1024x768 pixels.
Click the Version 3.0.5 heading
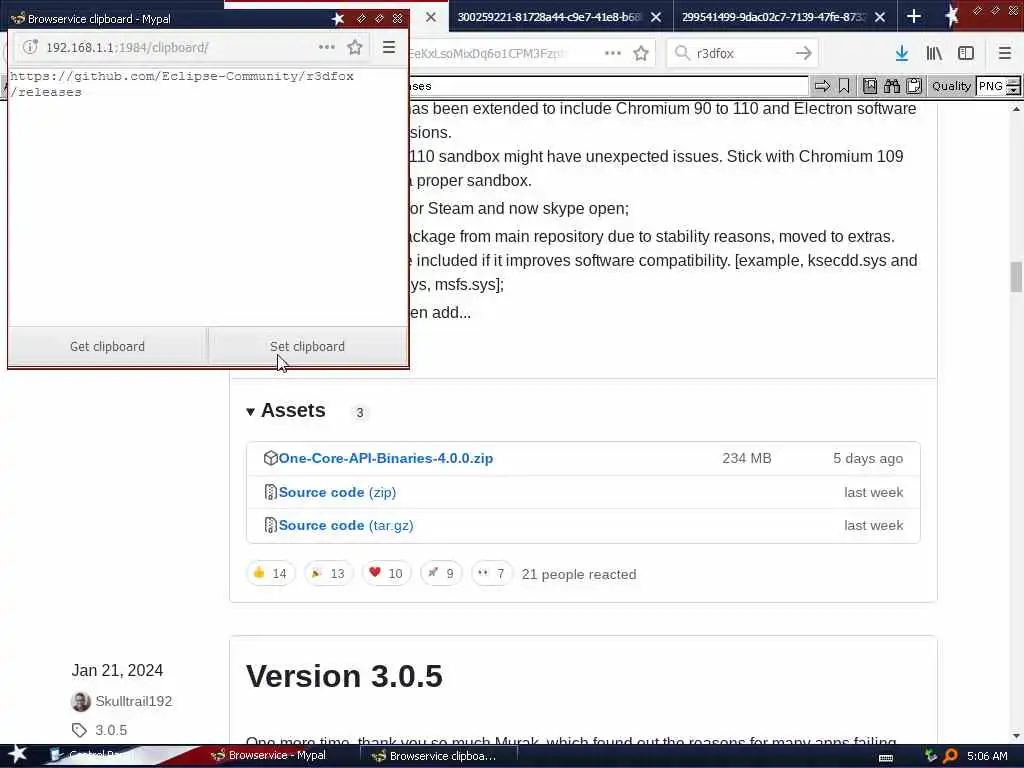(344, 676)
